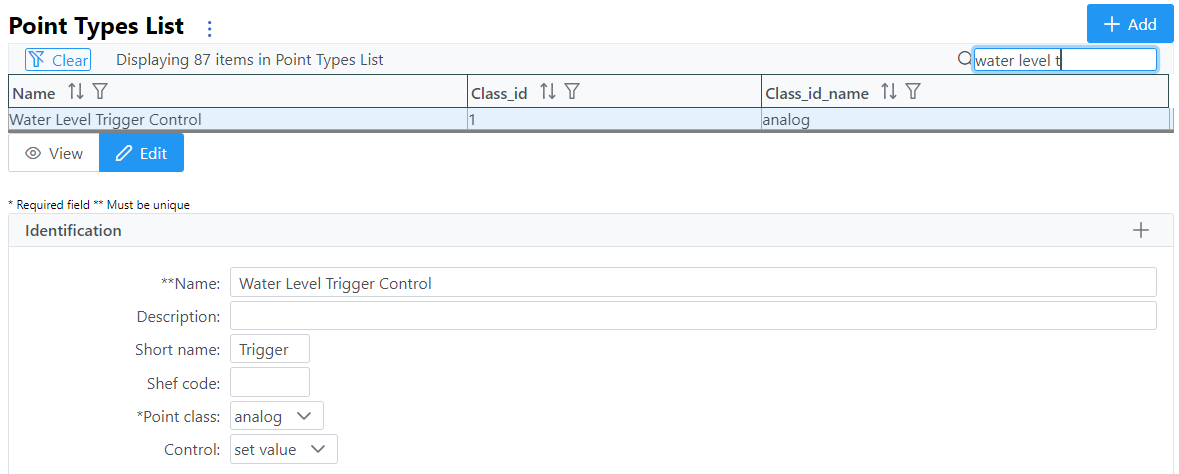Open the Control set value dropdown

(x=283, y=450)
